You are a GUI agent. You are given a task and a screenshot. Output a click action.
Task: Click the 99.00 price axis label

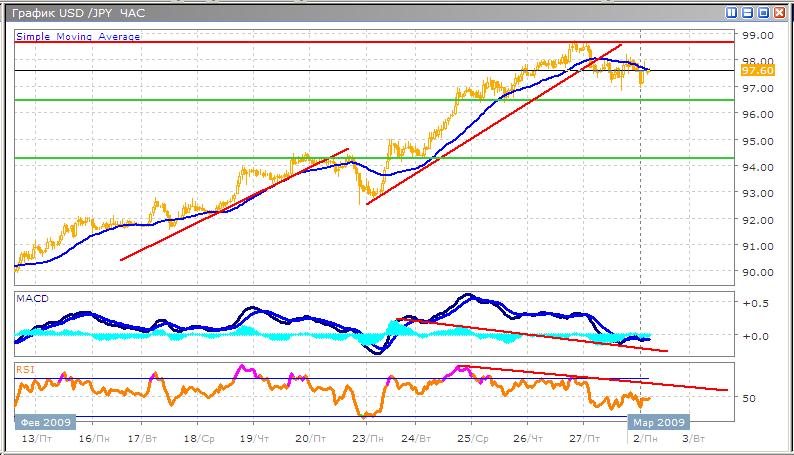point(755,35)
